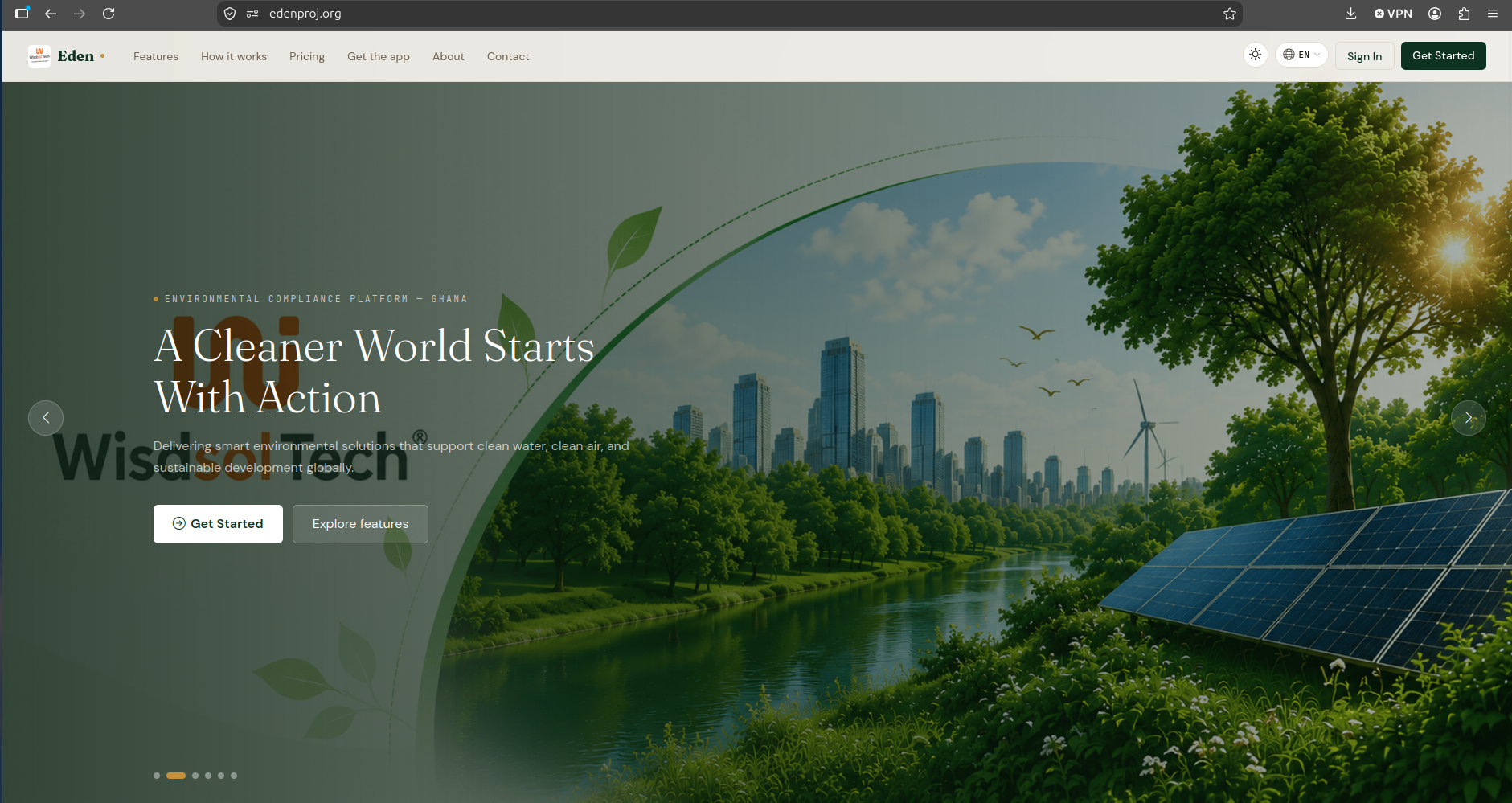This screenshot has height=803, width=1512.
Task: Click the Eden brand name text
Action: 76,55
